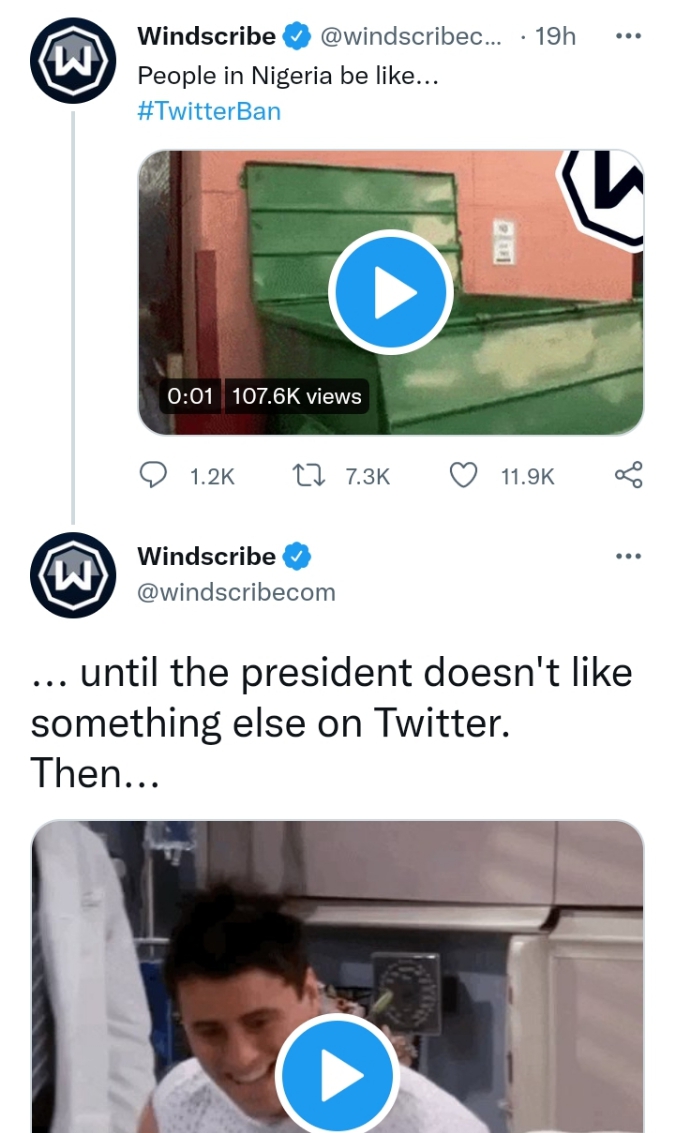Image resolution: width=673 pixels, height=1133 pixels.
Task: Play the green dumpster video
Action: pos(390,292)
